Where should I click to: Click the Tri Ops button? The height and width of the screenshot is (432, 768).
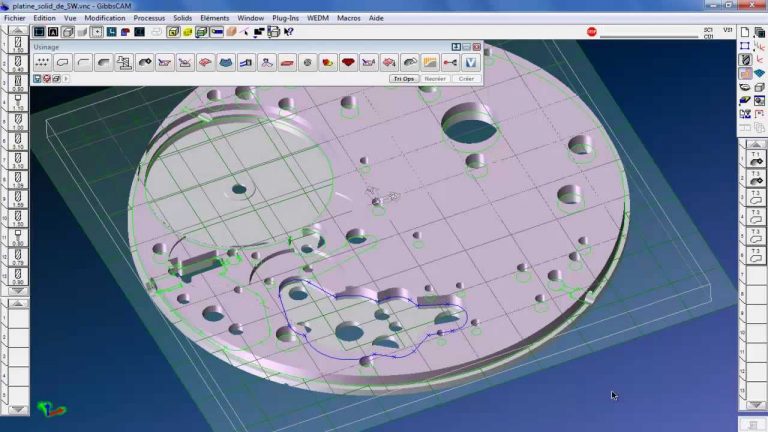pyautogui.click(x=404, y=79)
